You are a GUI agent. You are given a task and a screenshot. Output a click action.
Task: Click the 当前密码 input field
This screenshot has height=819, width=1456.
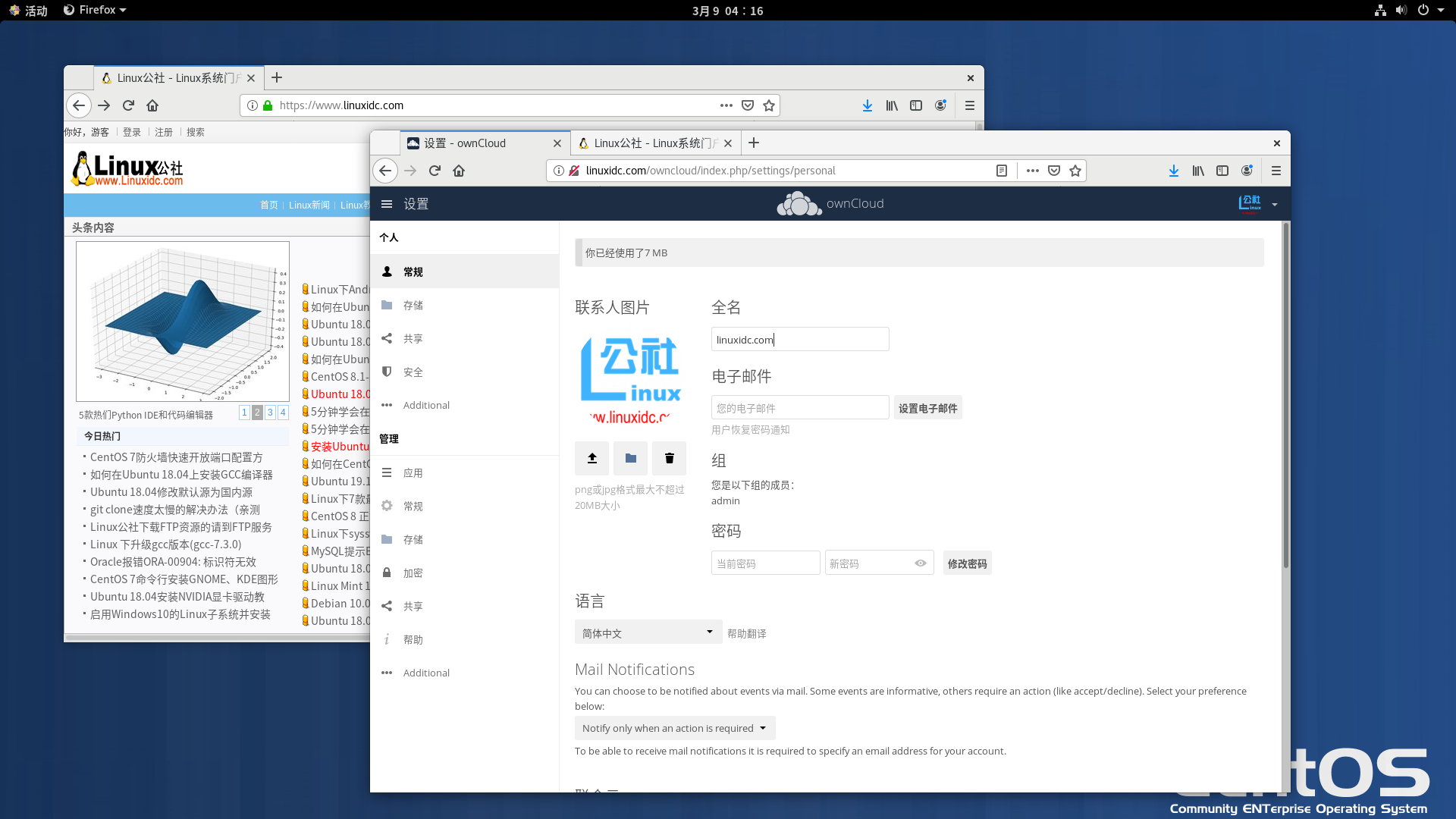click(x=765, y=563)
